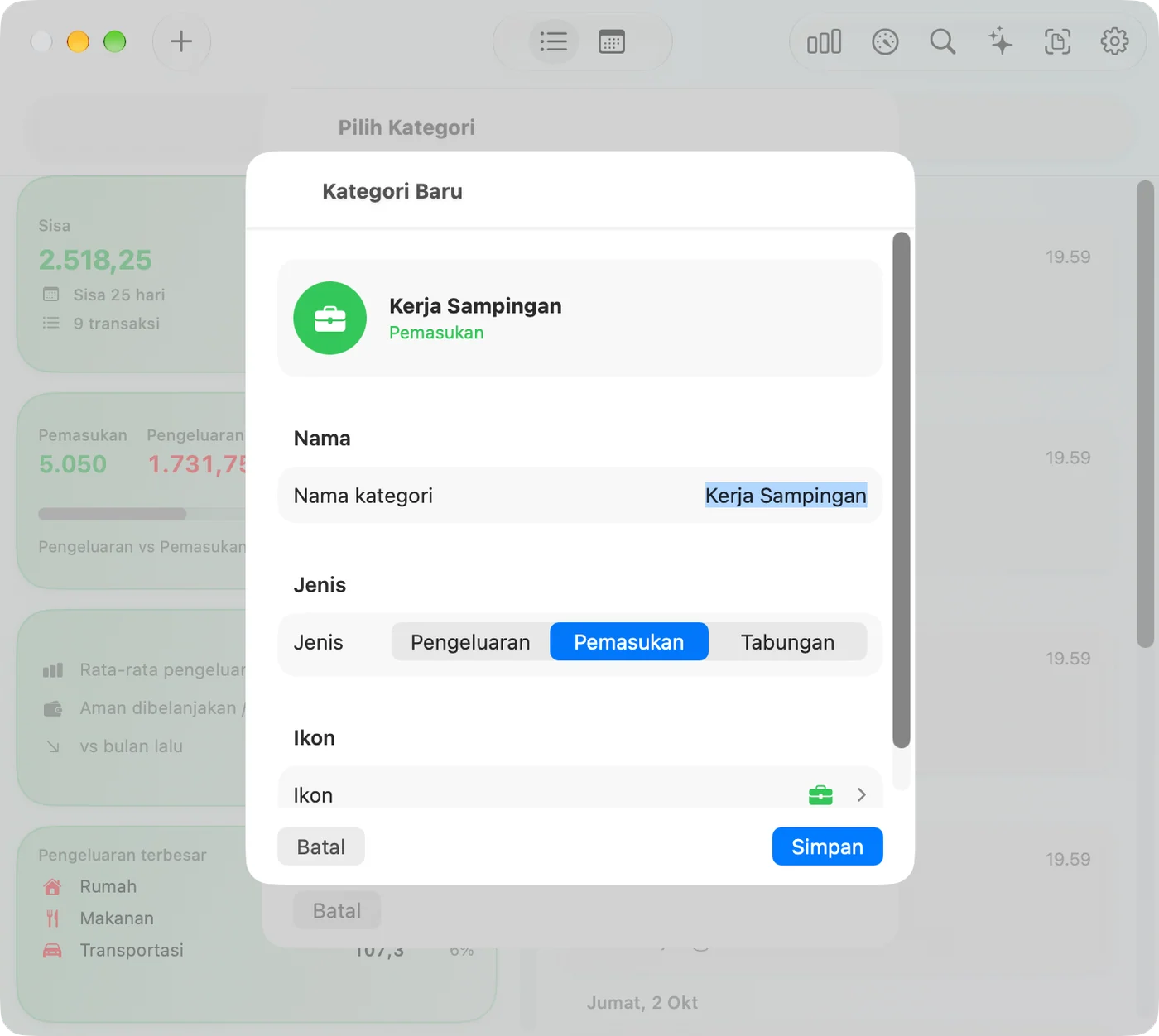Click the Kategori Baru title
1159x1036 pixels.
[392, 191]
